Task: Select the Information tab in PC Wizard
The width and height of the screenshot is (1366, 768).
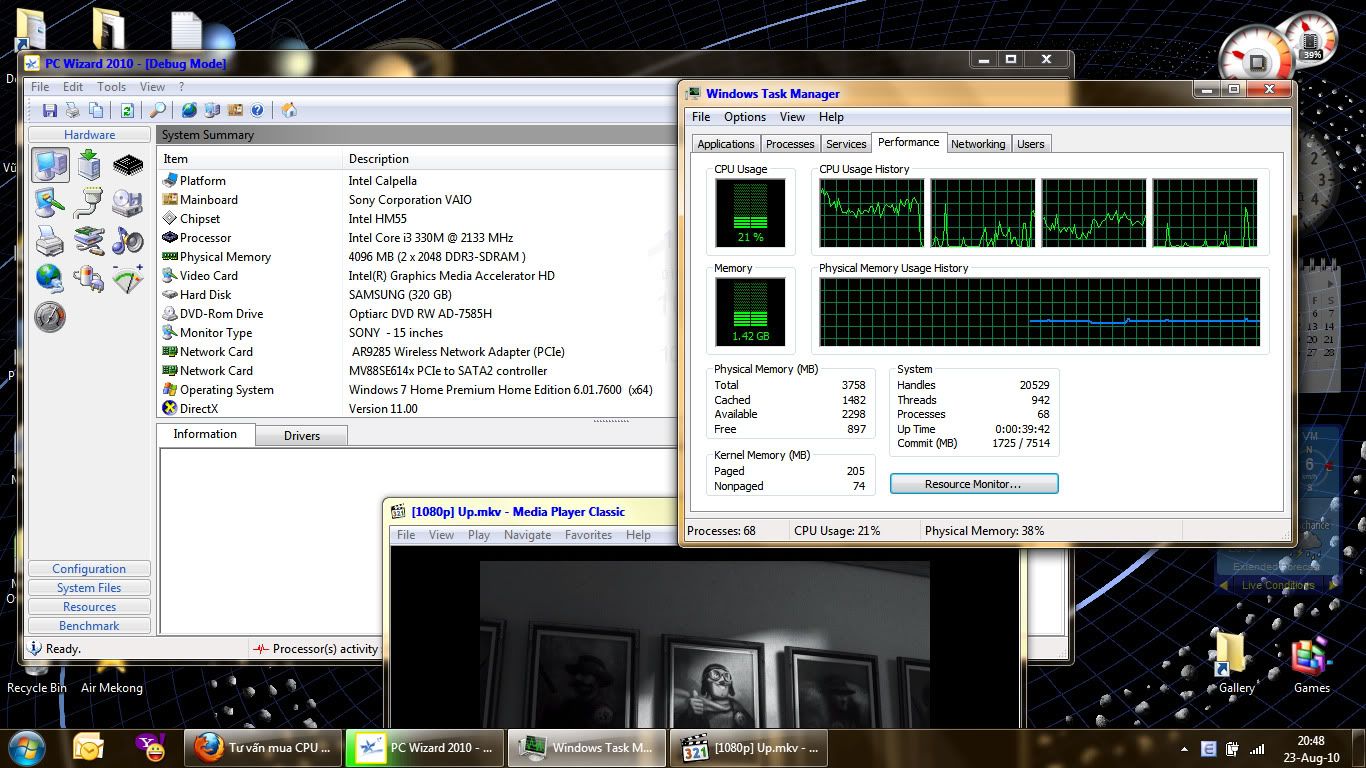Action: 205,434
